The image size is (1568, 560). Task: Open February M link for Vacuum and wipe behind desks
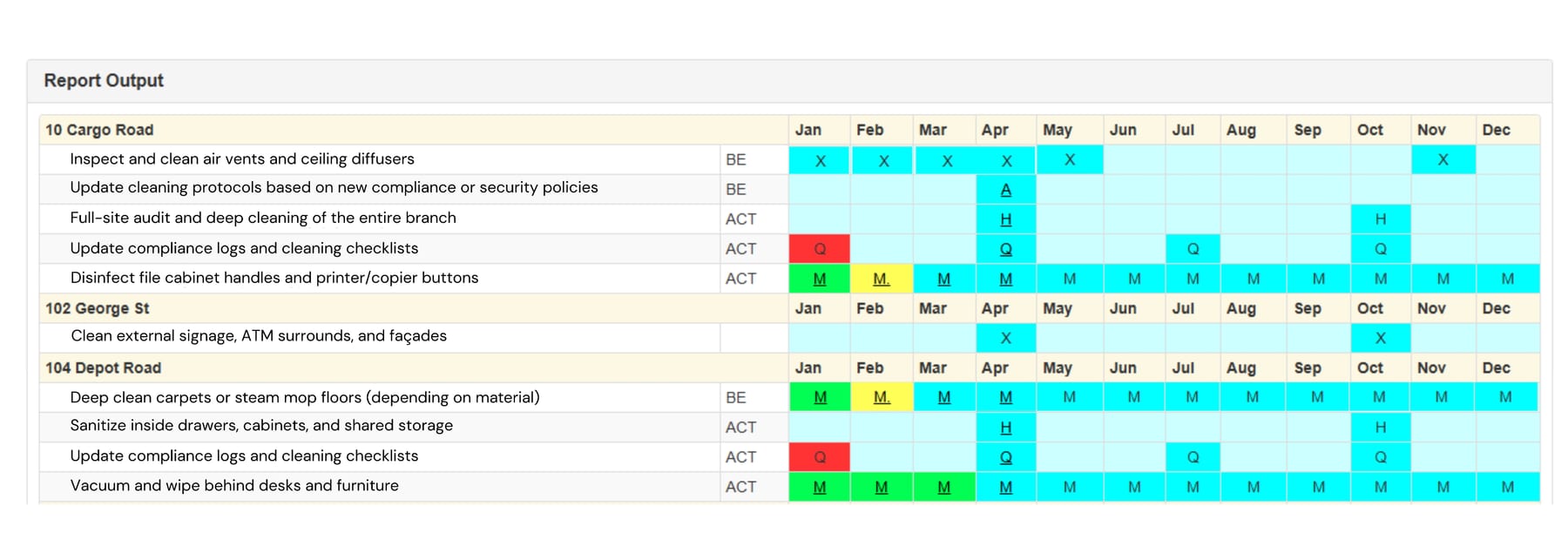pyautogui.click(x=882, y=487)
